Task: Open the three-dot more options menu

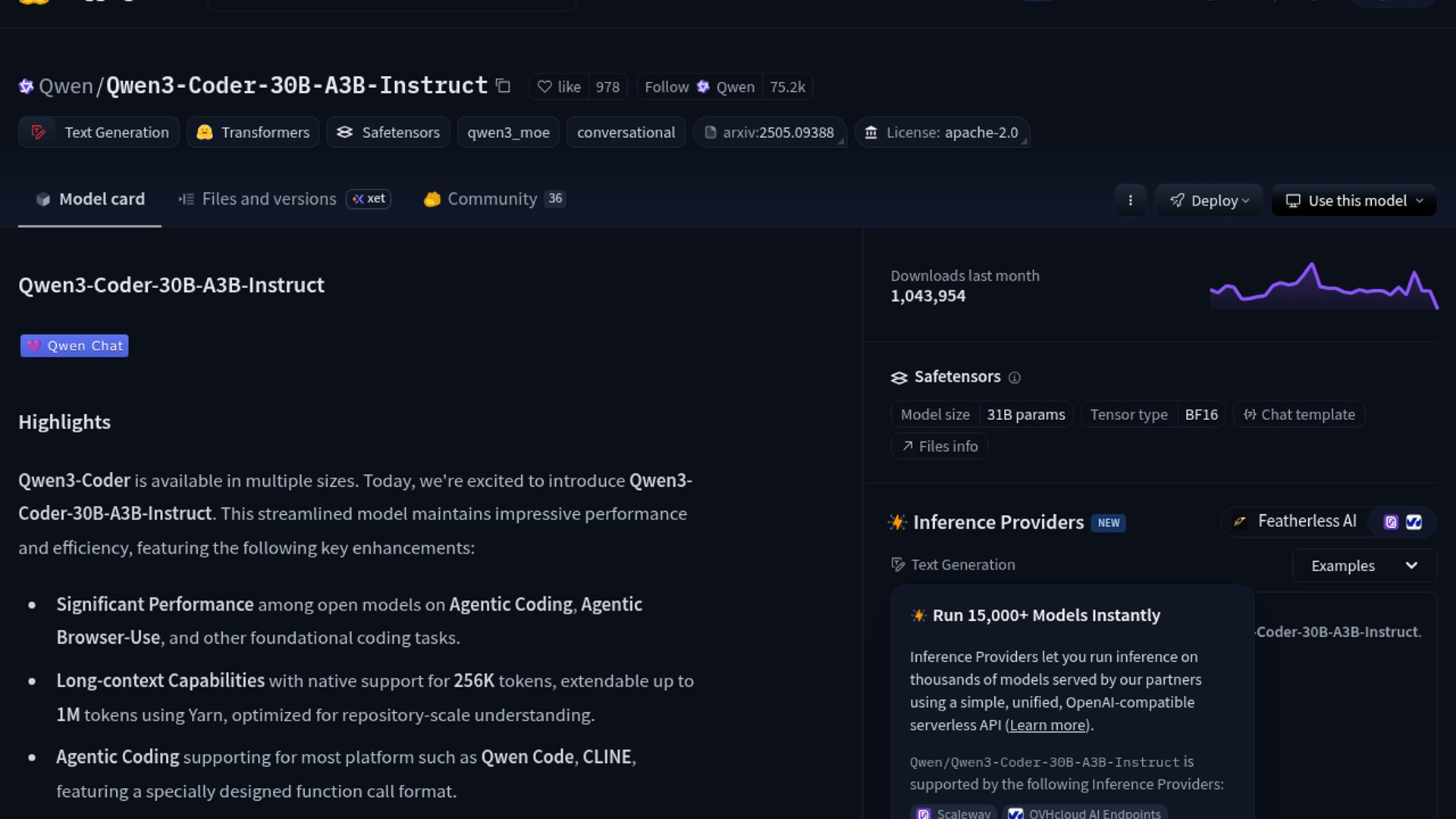Action: pos(1130,200)
